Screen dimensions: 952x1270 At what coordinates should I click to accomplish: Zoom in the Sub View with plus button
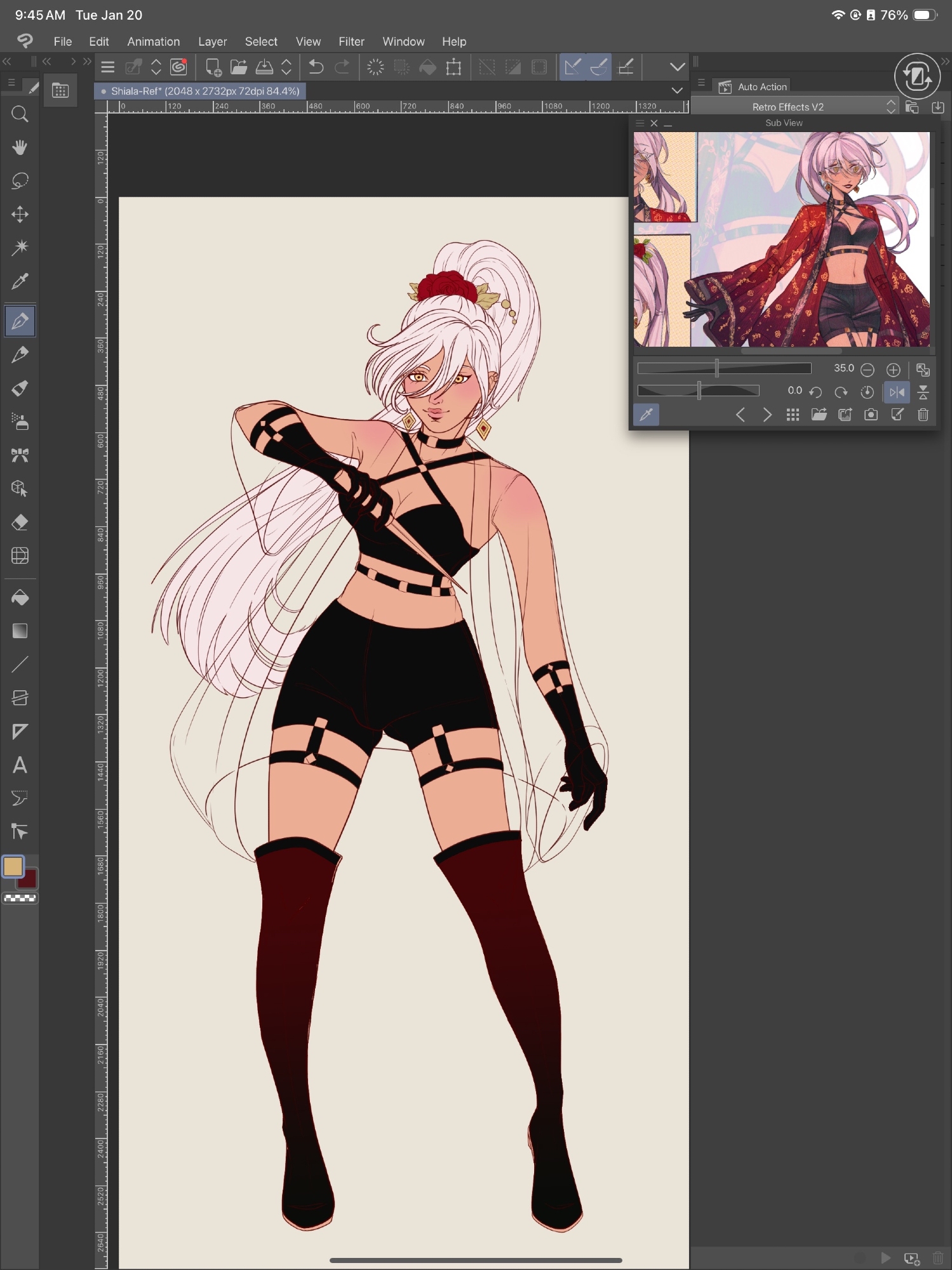(x=893, y=369)
